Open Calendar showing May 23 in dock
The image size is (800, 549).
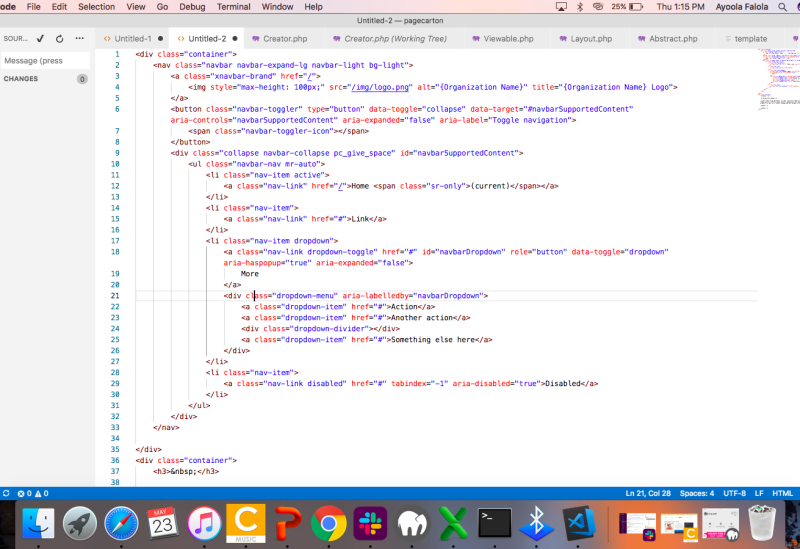[x=163, y=523]
